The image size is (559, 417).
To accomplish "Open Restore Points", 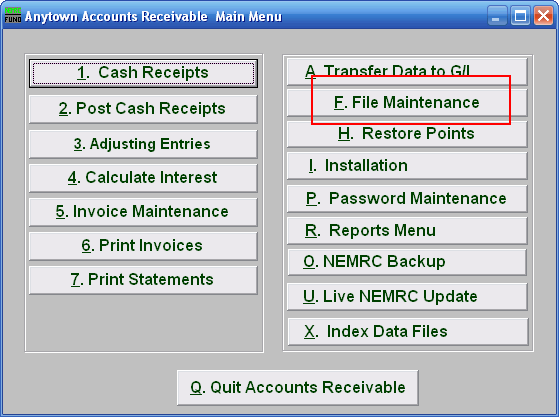I will click(x=407, y=134).
